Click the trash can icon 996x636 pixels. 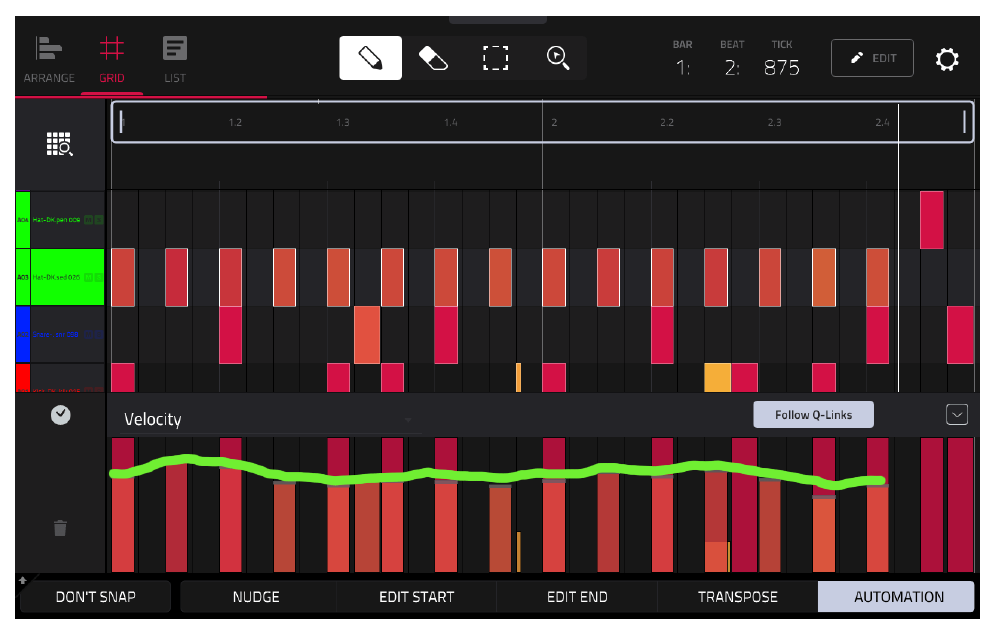tap(60, 528)
